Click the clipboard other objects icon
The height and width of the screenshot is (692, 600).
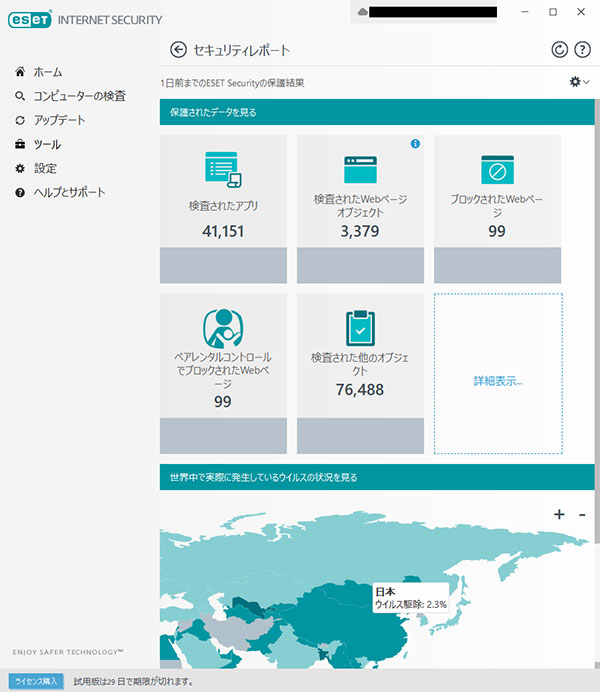pyautogui.click(x=360, y=328)
